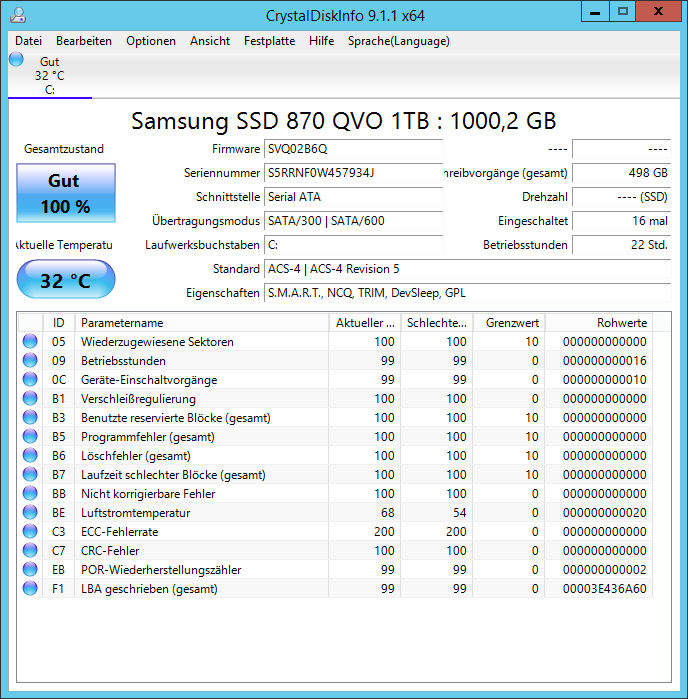Maximize the CrystalDiskInfo window

(x=622, y=11)
